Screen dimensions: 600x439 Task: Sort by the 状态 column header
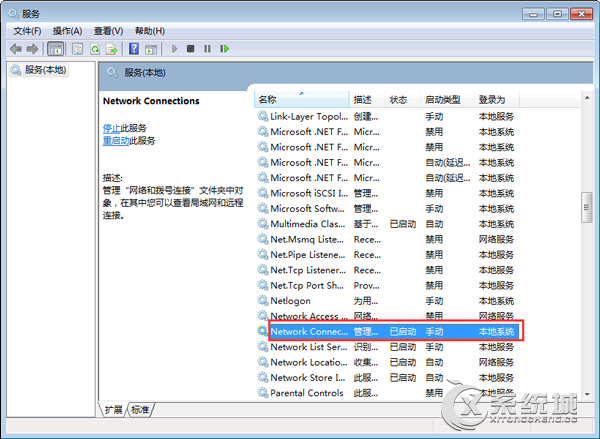click(x=402, y=100)
